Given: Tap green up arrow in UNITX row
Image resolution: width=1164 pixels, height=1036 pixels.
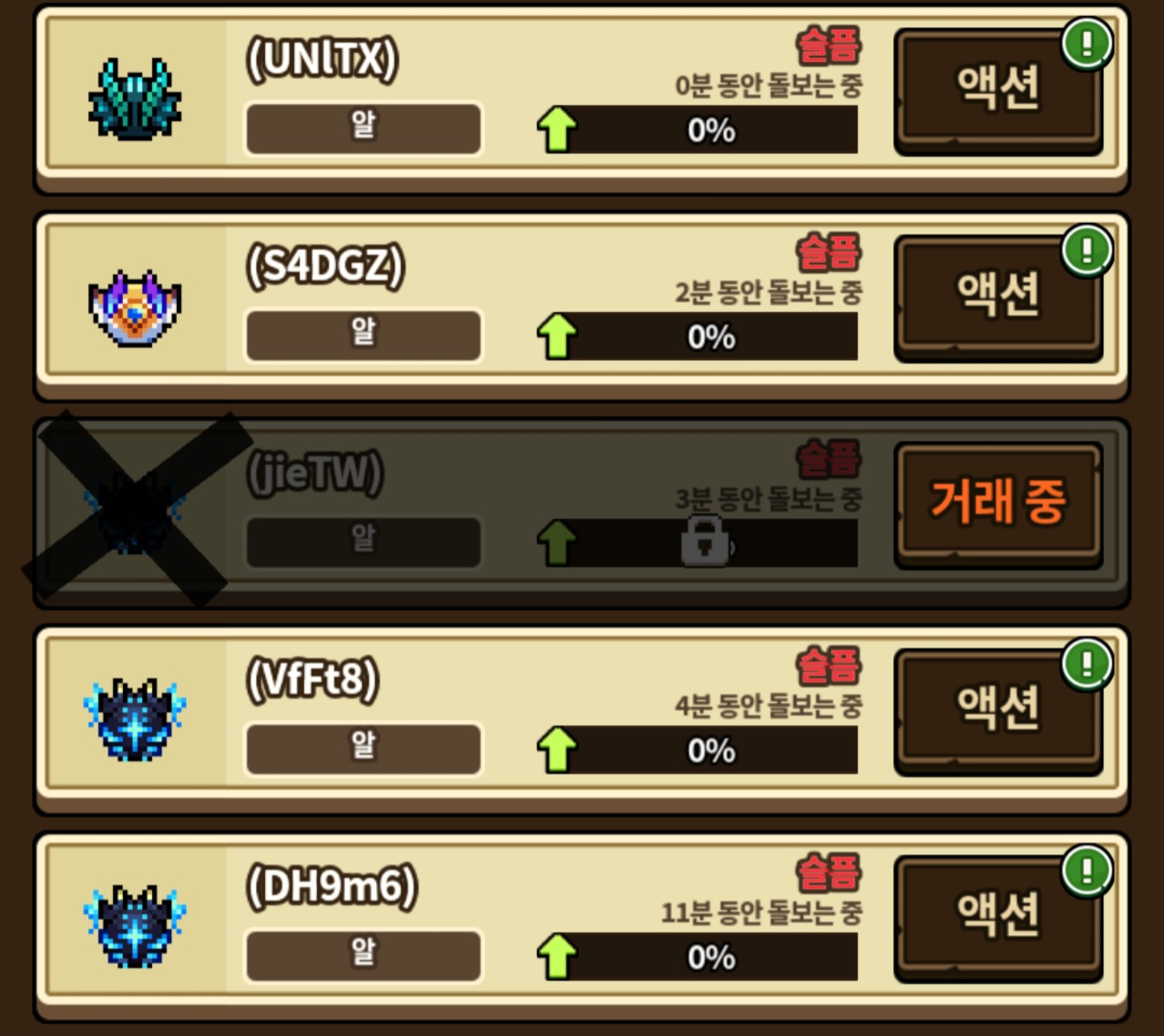Looking at the screenshot, I should coord(557,129).
